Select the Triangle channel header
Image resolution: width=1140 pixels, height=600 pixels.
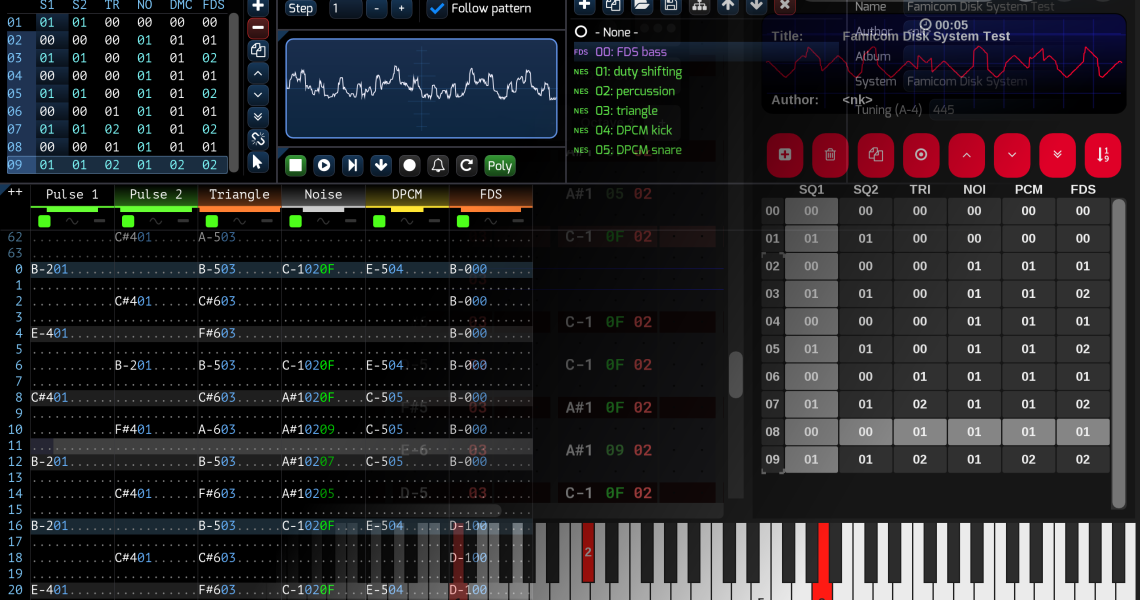[239, 195]
